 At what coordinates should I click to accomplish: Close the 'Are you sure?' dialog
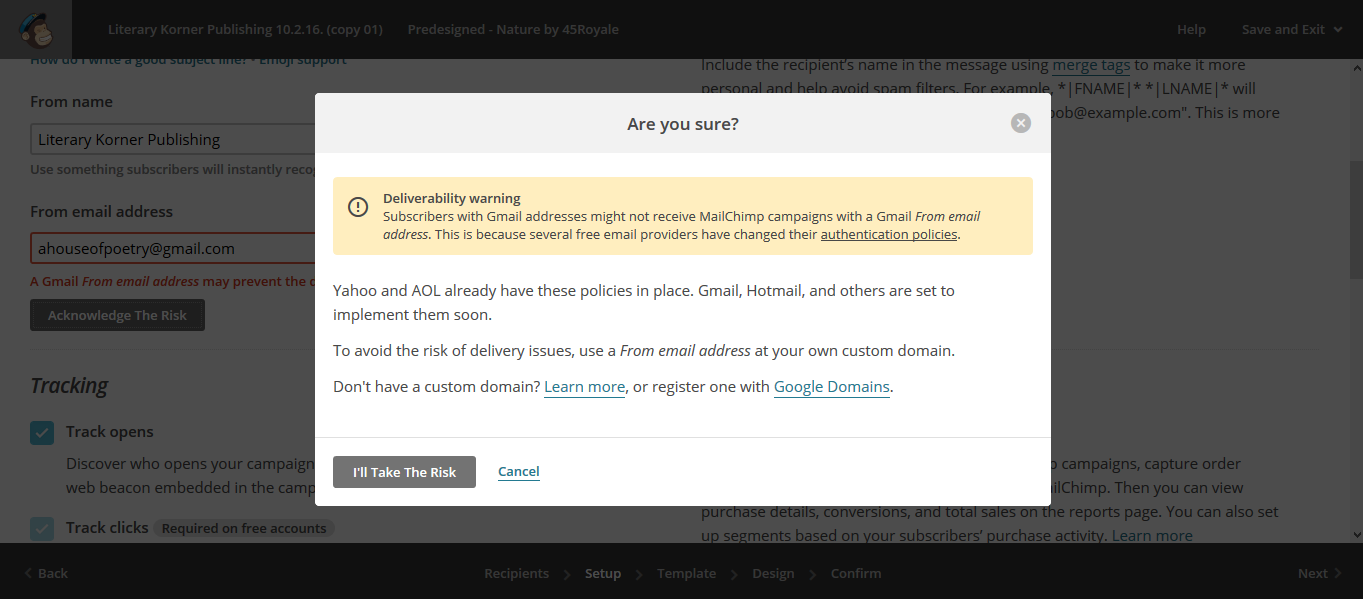(x=1020, y=123)
